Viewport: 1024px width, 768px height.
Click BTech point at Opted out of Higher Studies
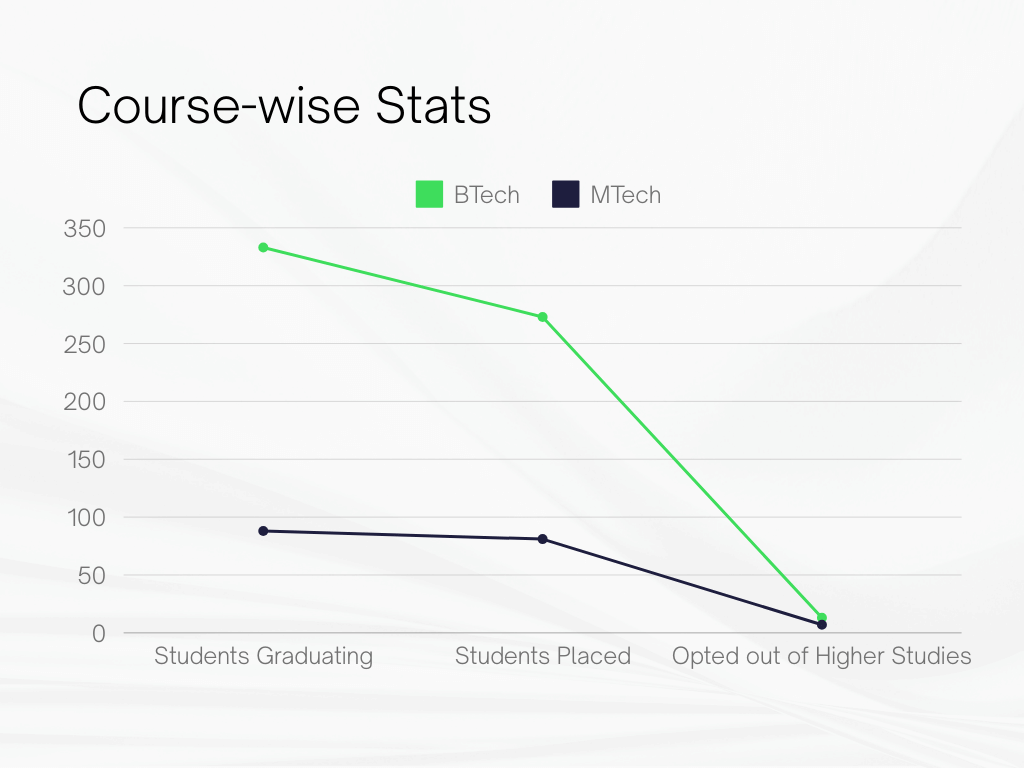coord(822,617)
